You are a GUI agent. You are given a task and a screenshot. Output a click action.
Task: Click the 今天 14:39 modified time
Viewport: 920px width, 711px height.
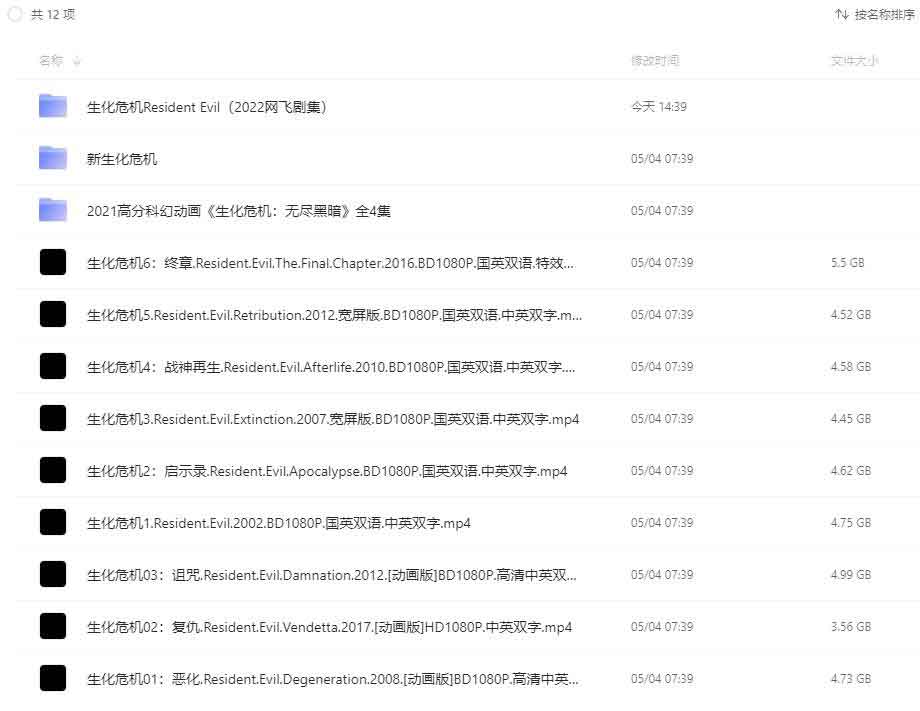[x=659, y=107]
